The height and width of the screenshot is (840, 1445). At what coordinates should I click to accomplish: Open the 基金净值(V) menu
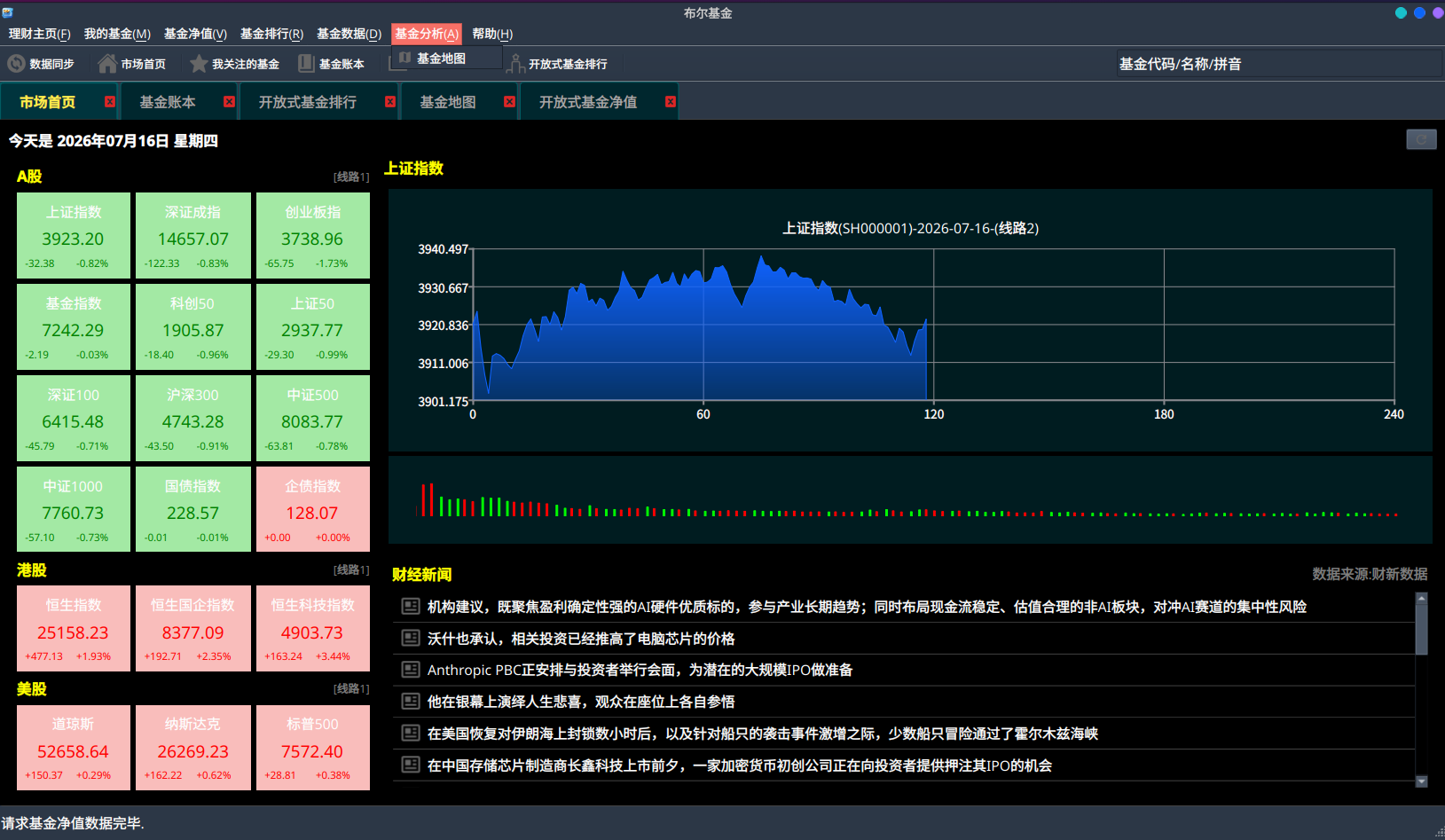click(195, 34)
